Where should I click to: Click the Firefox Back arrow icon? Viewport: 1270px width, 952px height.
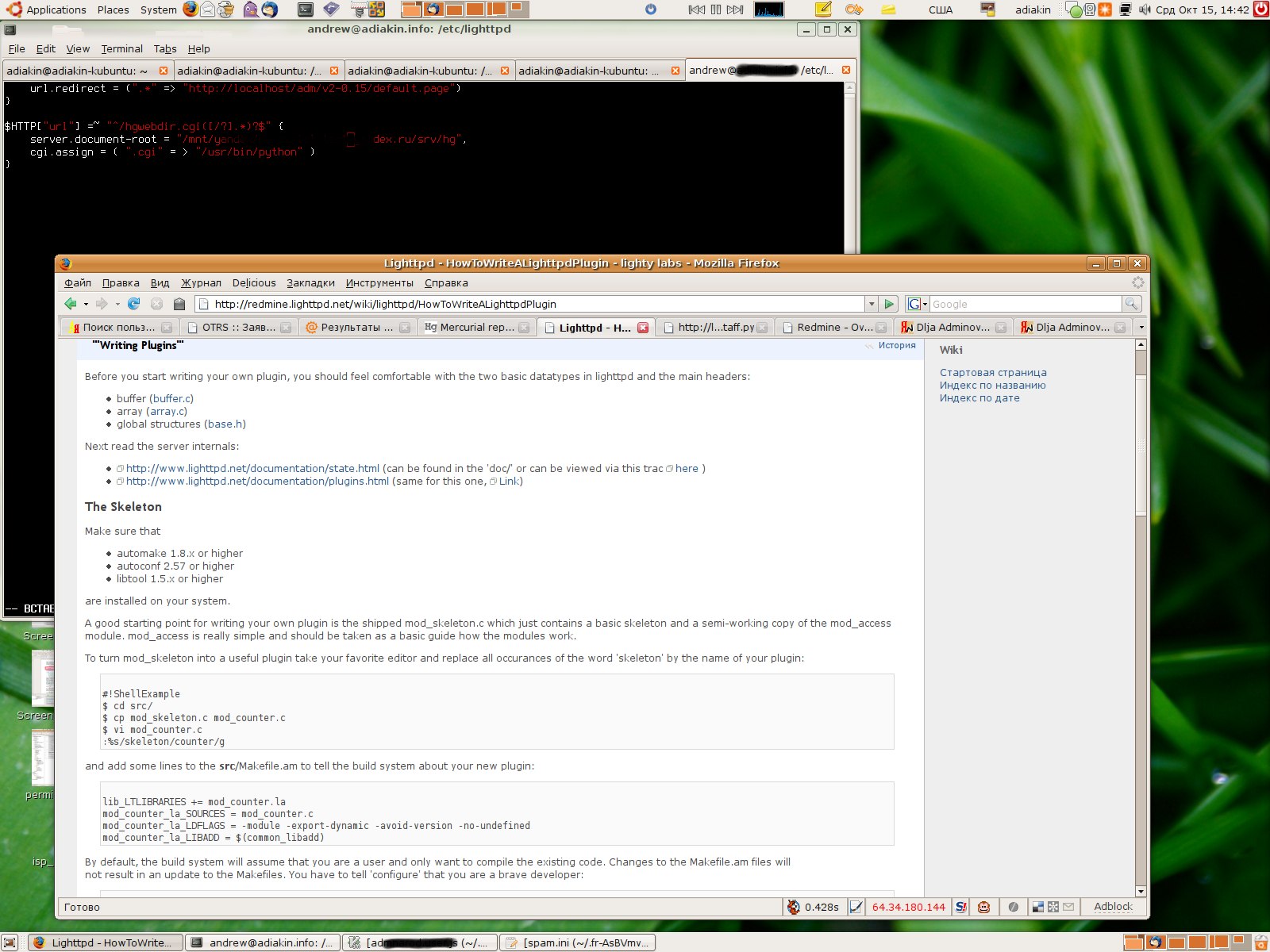[71, 304]
